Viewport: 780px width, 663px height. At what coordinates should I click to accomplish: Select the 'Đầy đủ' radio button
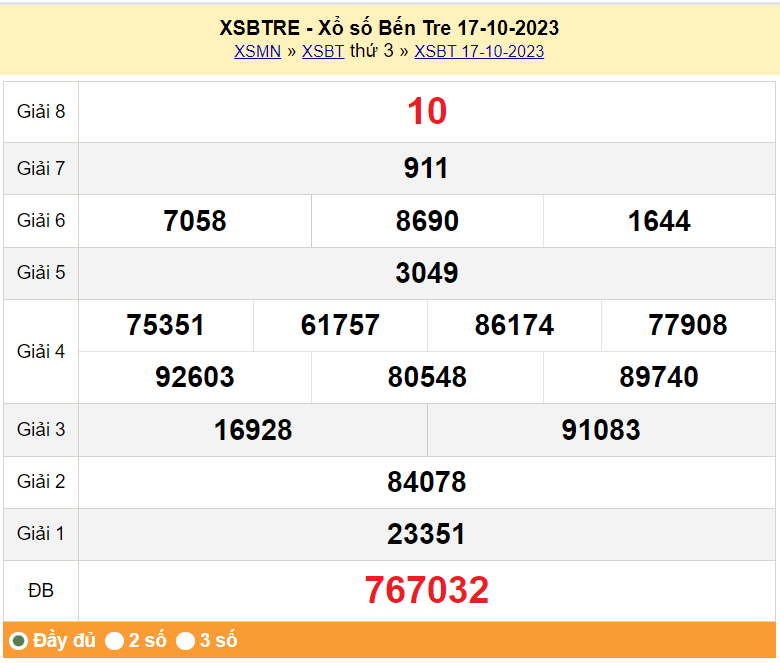pyautogui.click(x=18, y=641)
